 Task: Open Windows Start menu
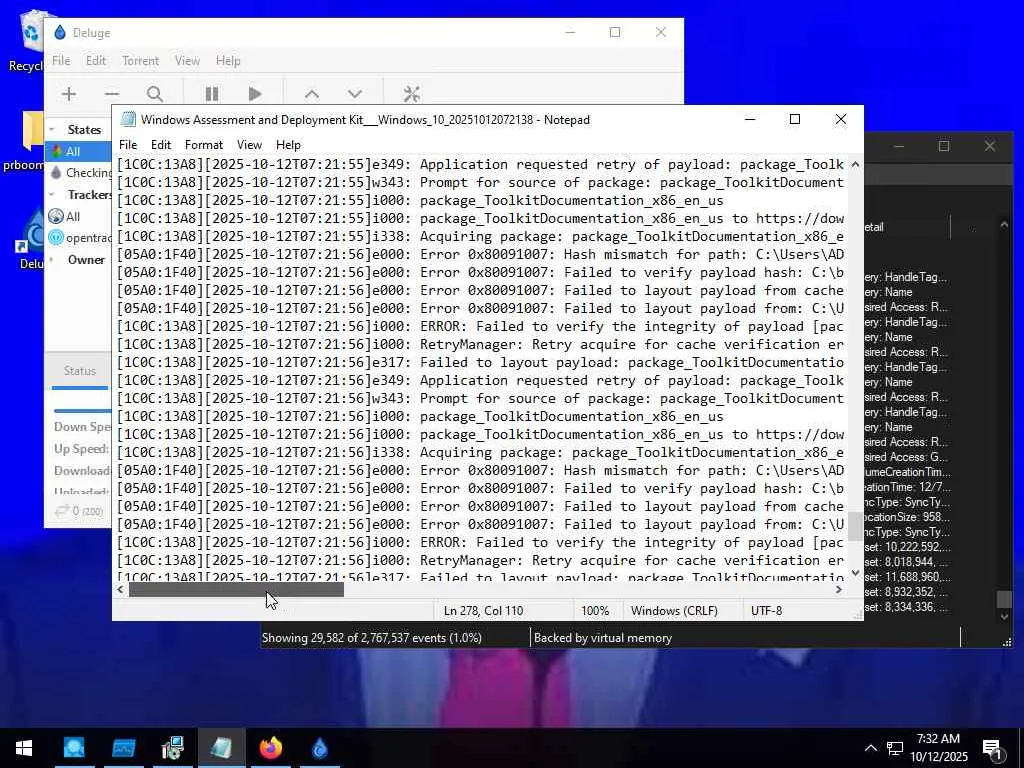tap(24, 748)
